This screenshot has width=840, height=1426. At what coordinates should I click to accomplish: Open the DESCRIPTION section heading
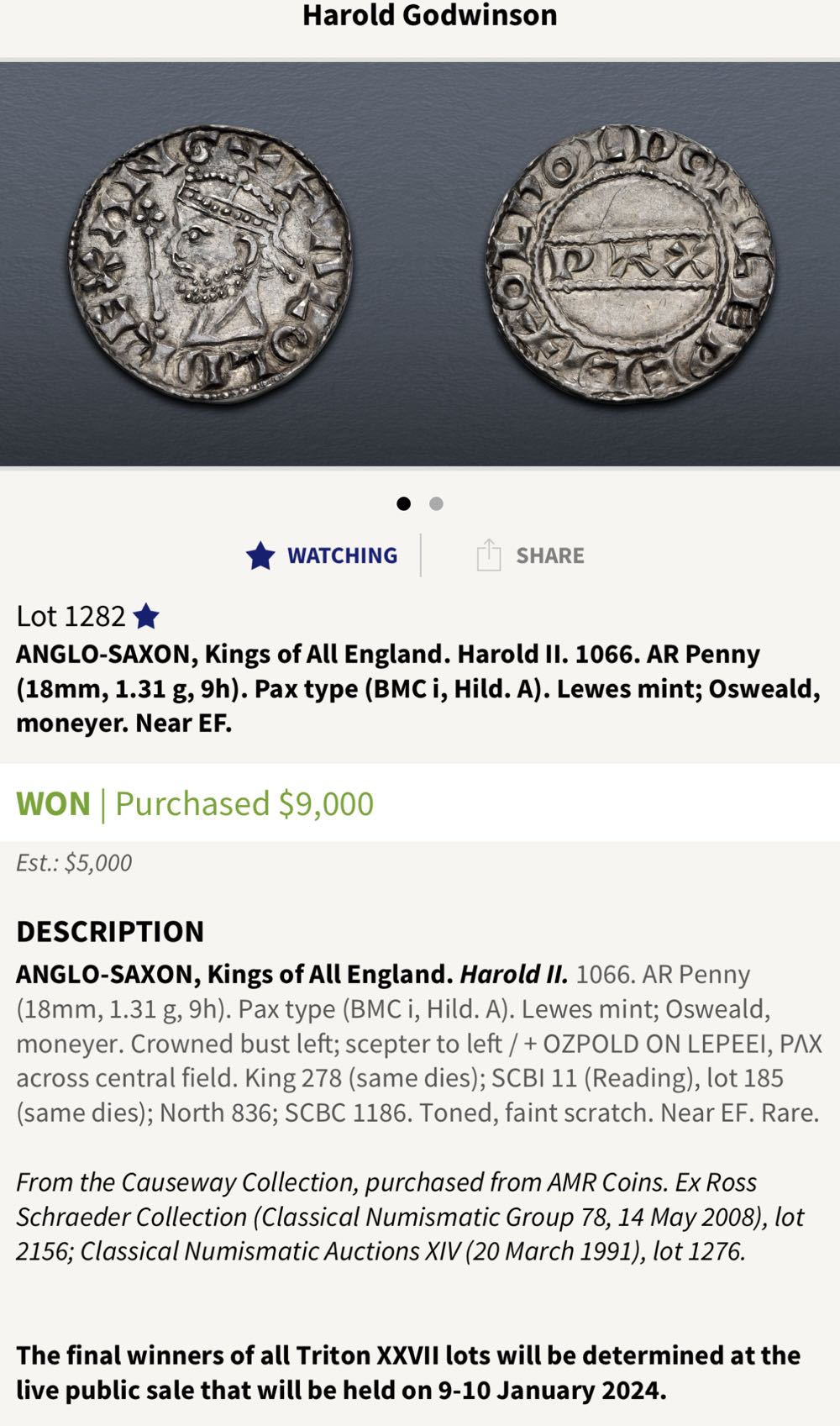111,931
